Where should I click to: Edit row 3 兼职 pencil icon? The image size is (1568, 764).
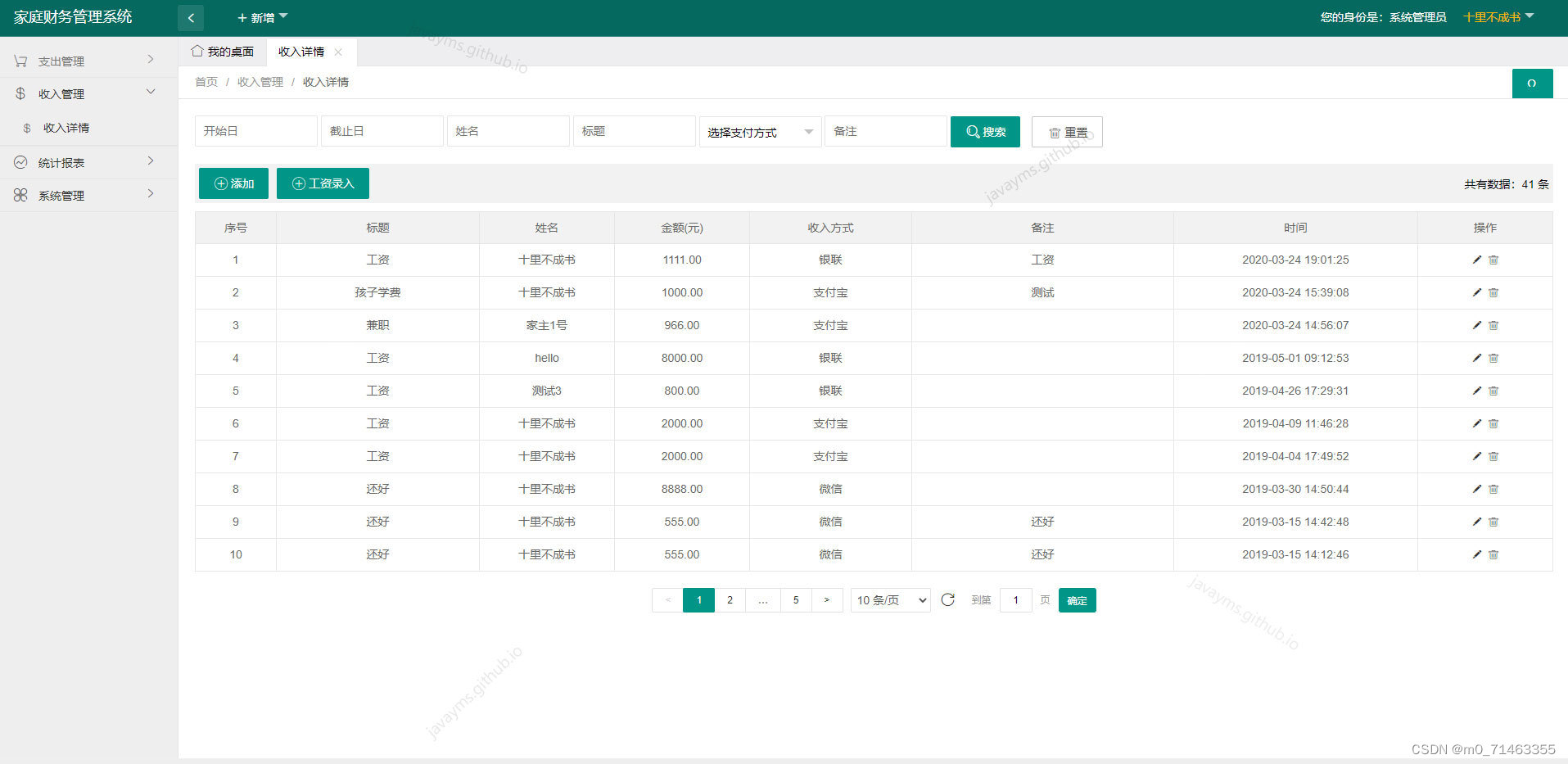(1476, 325)
